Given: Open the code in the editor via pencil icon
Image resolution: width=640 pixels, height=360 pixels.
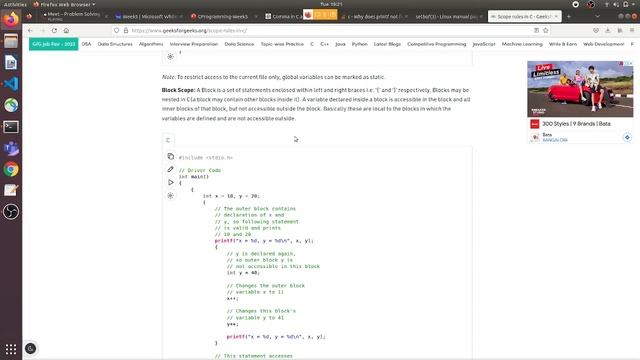Looking at the screenshot, I should click(x=171, y=169).
